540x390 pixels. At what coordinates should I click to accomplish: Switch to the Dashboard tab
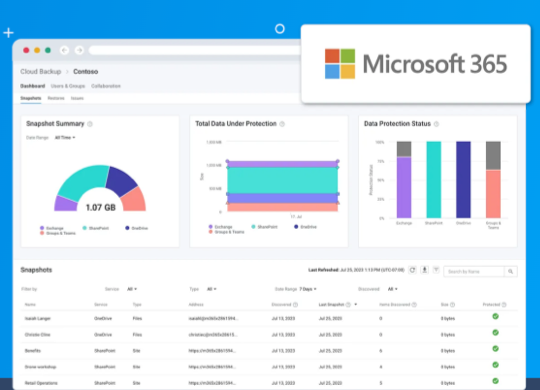(32, 86)
